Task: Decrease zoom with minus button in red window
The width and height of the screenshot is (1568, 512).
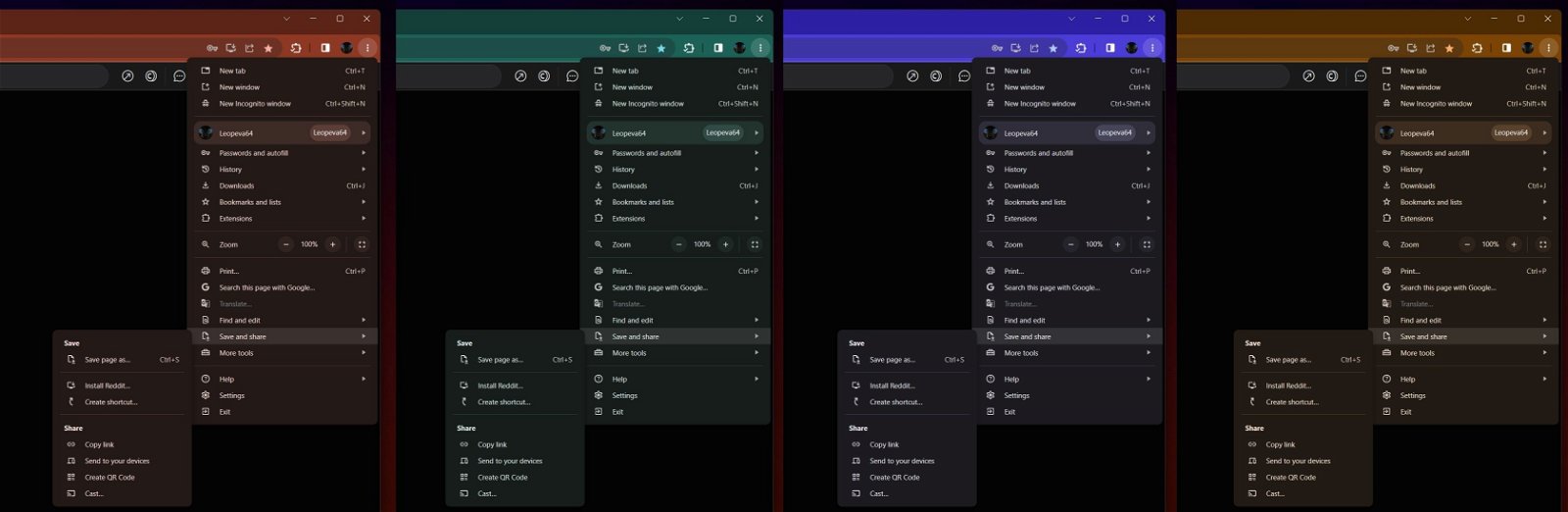Action: (x=286, y=244)
